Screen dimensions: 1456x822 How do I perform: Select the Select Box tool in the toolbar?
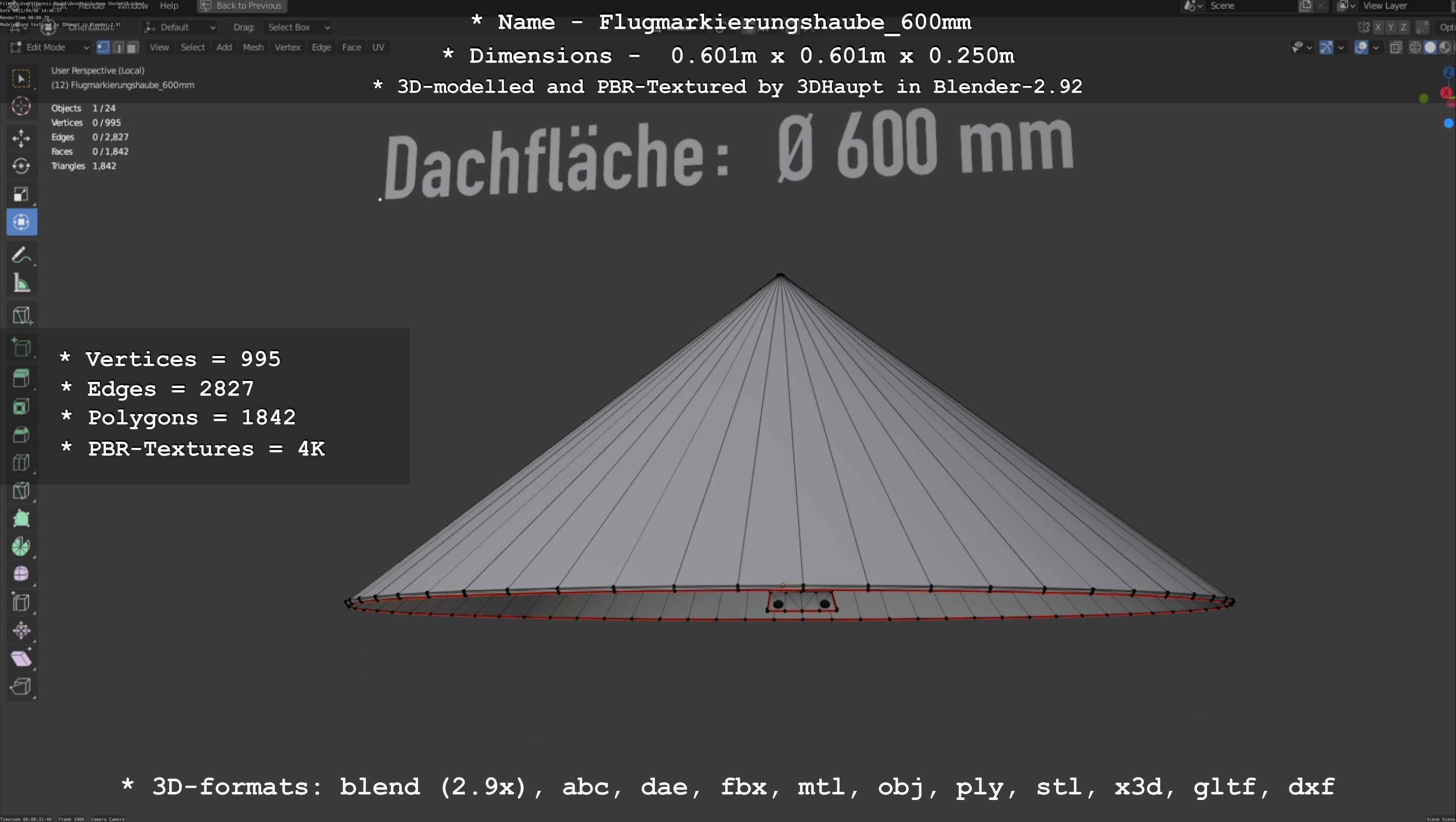click(21, 78)
